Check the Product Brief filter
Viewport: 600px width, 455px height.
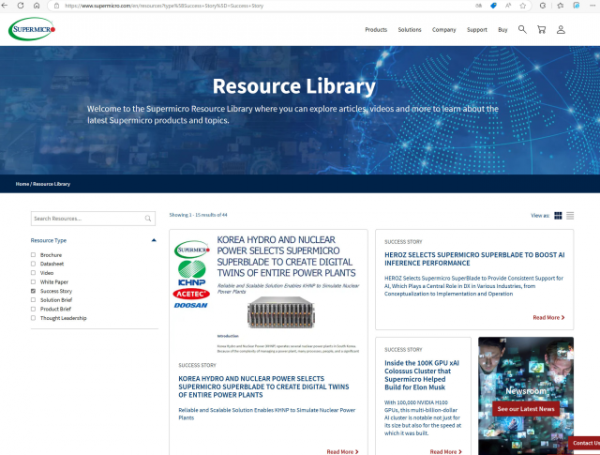tap(33, 309)
